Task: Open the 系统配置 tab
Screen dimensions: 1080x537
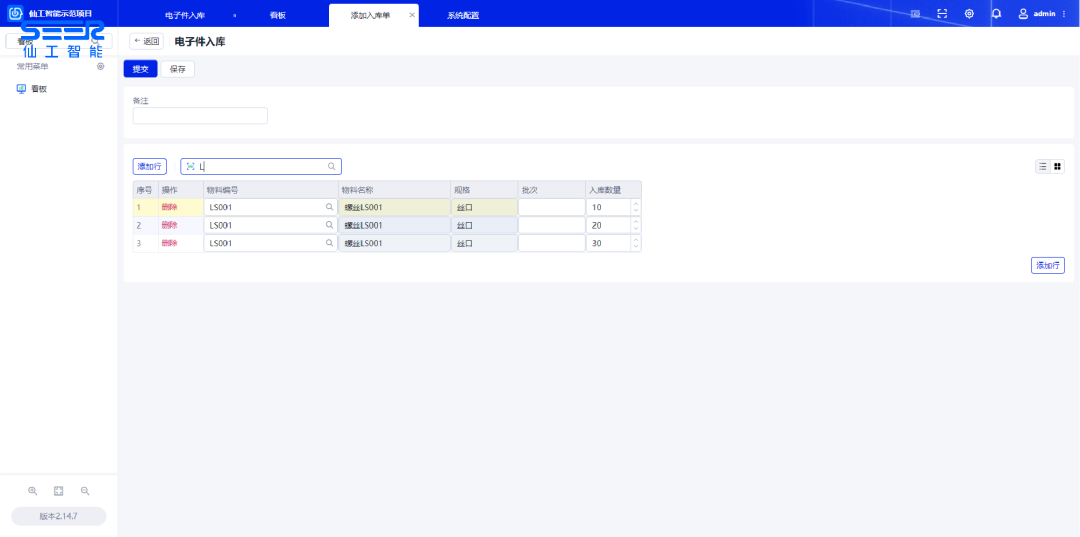Action: click(463, 16)
